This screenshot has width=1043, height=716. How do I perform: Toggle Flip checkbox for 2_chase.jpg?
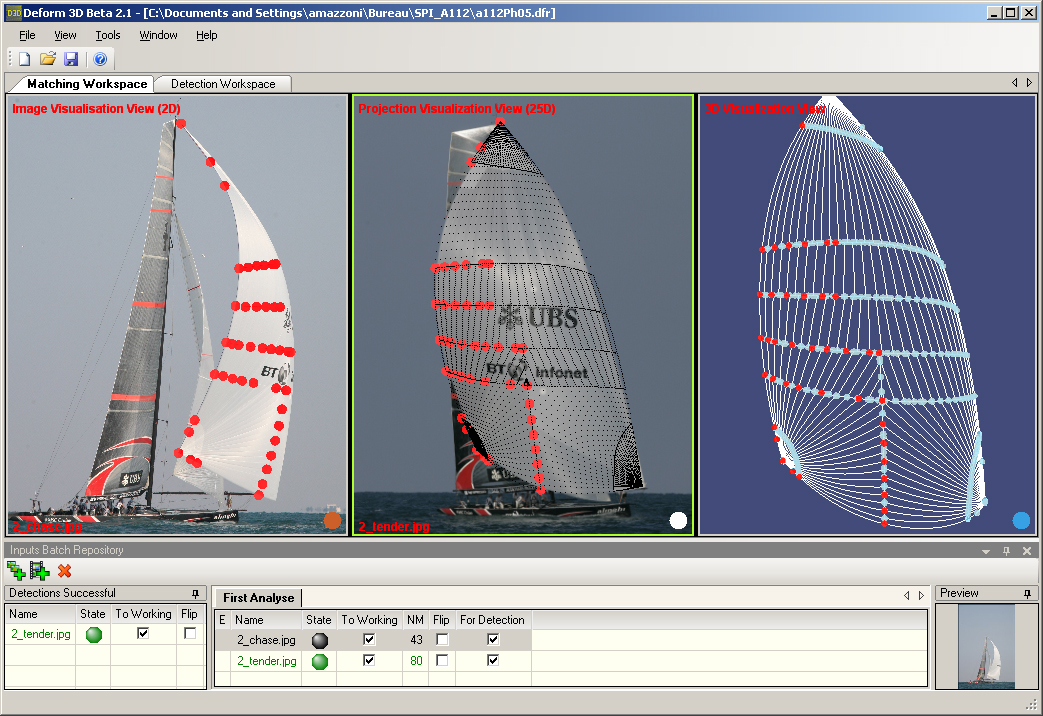tap(442, 640)
